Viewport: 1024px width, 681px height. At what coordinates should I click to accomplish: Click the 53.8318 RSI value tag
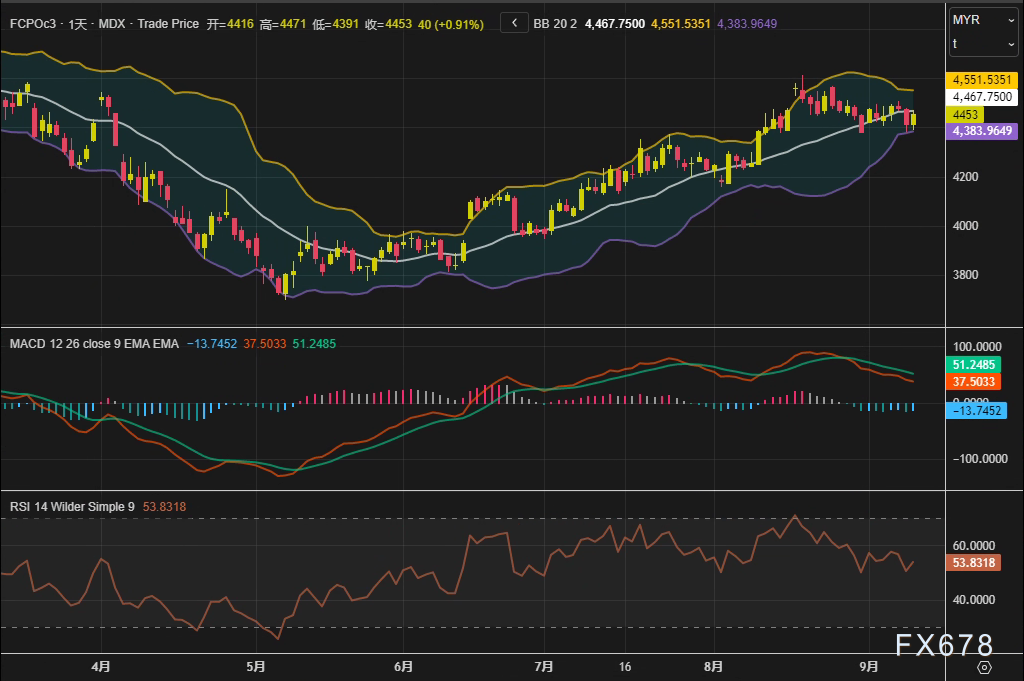[974, 563]
